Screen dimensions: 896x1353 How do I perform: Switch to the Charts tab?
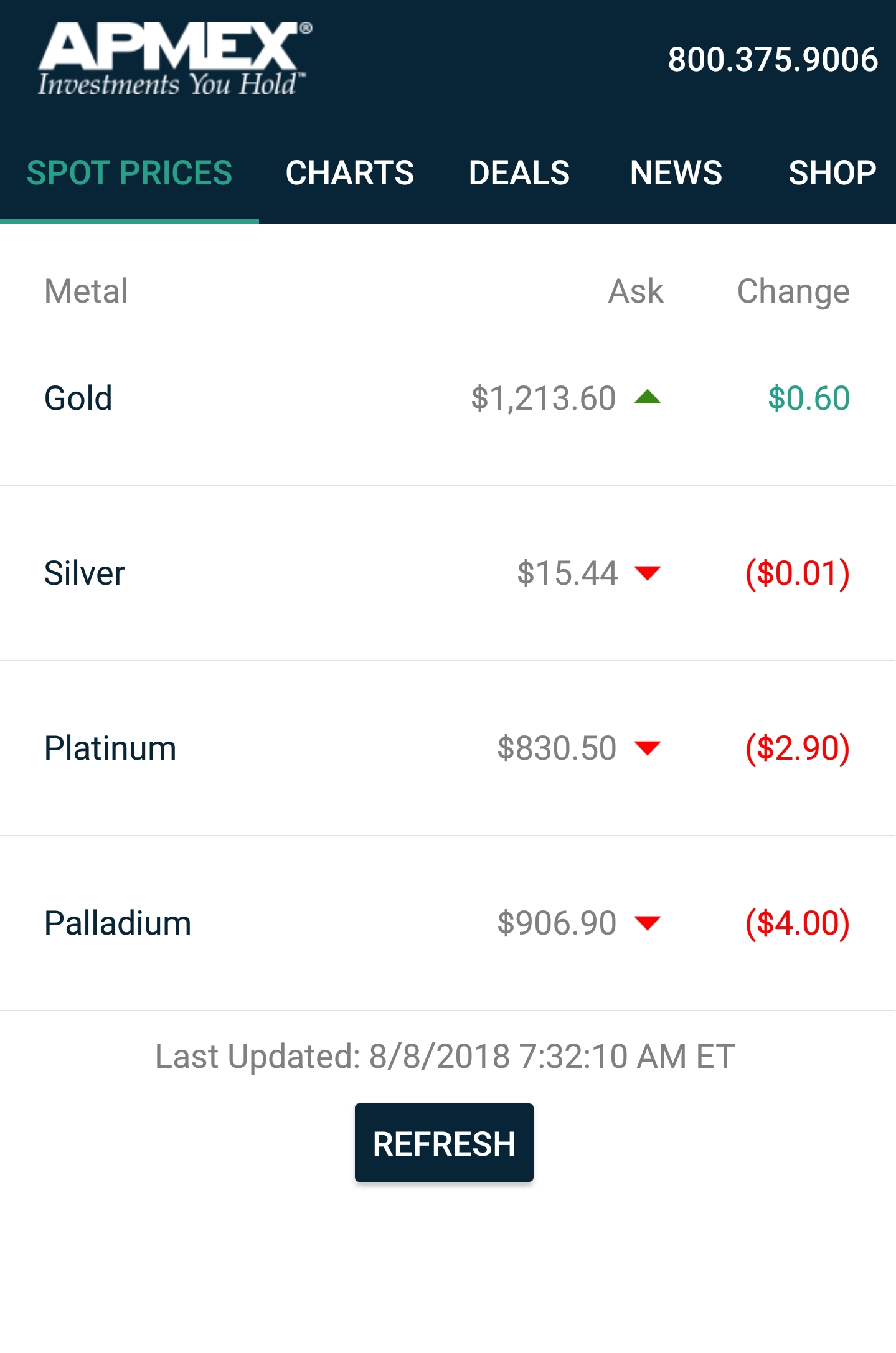click(349, 173)
